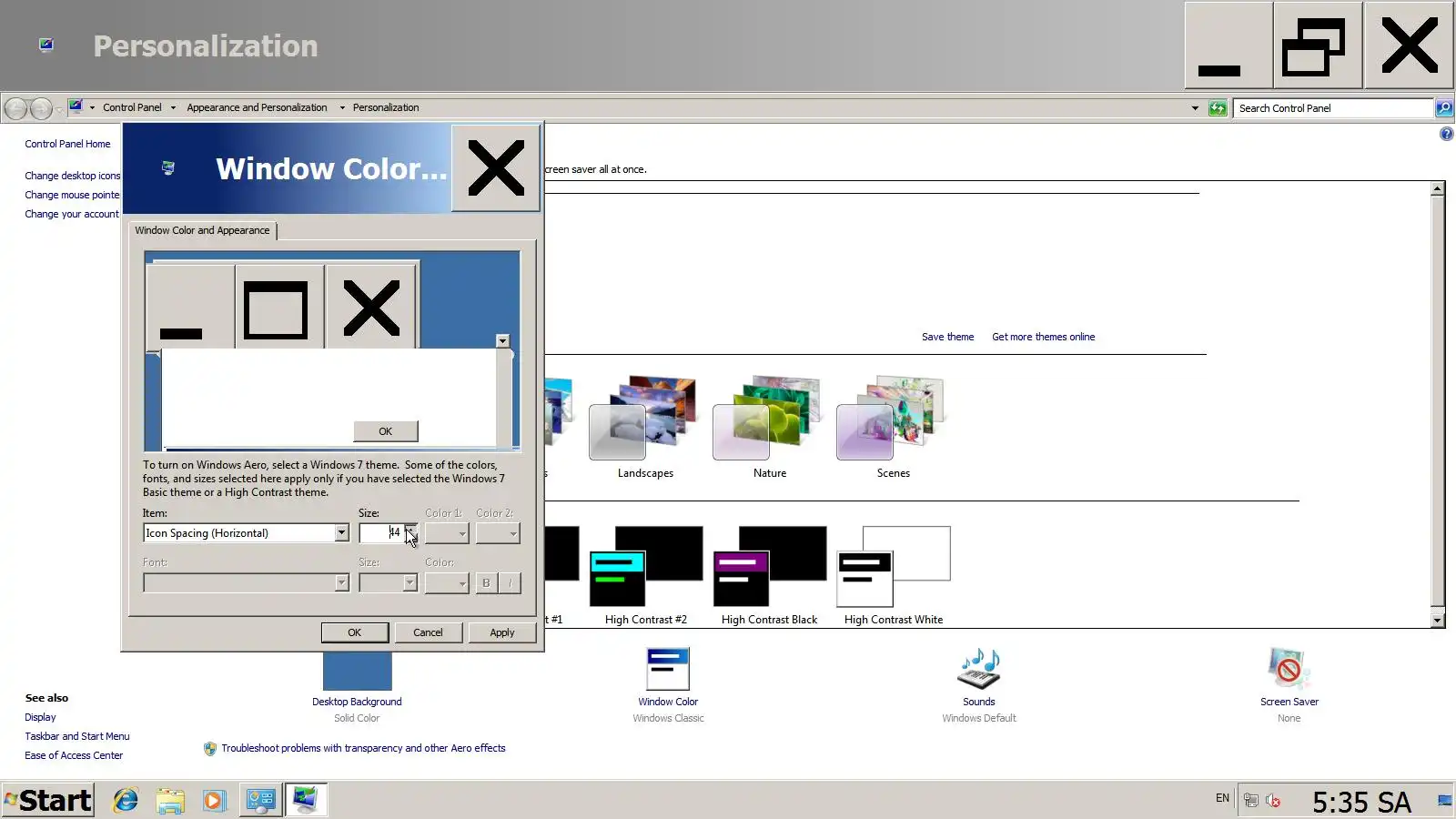Select the Landscapes theme
1456x819 pixels.
click(645, 426)
